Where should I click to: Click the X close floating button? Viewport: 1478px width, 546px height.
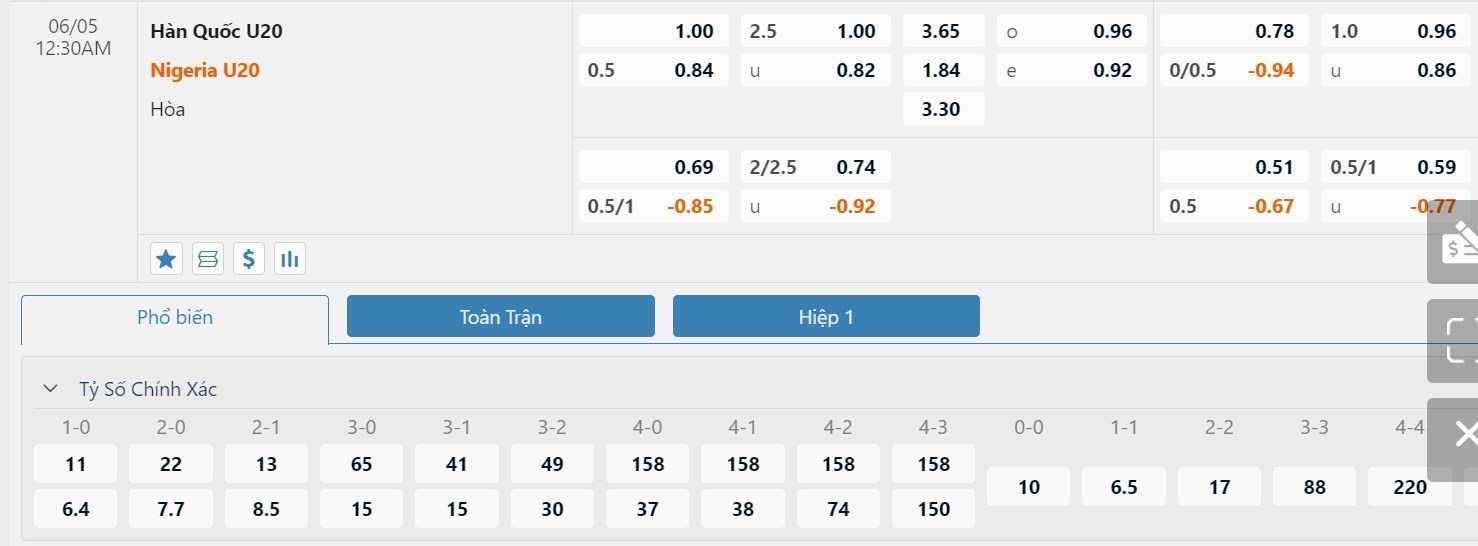[x=1464, y=434]
